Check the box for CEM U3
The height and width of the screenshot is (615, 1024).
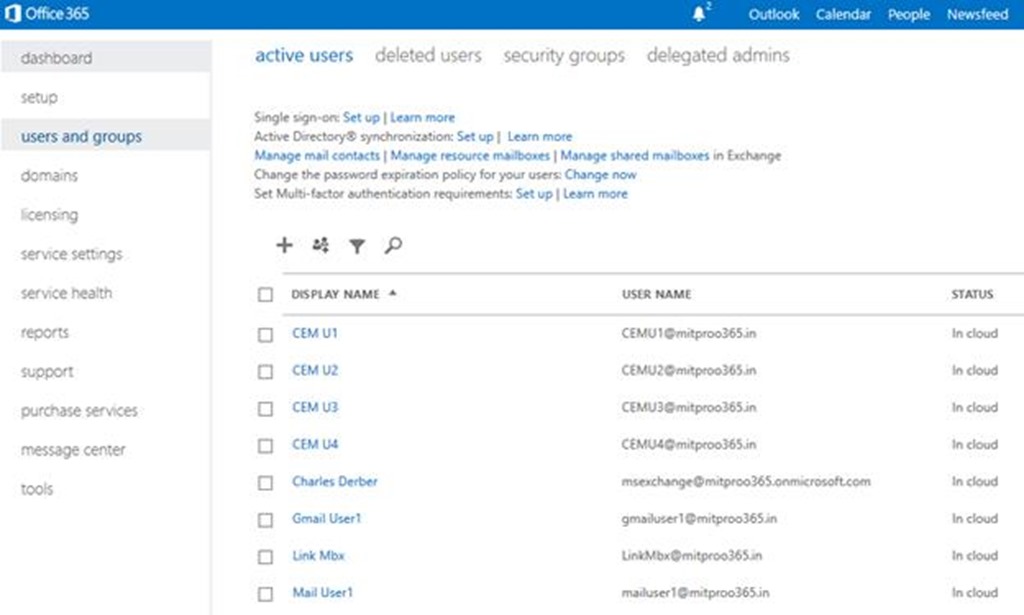coord(265,409)
